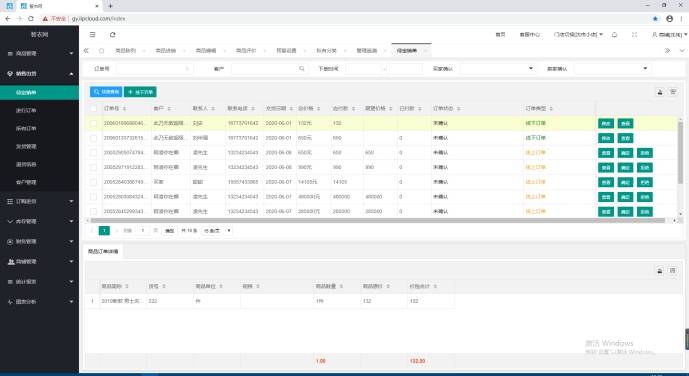Click the third action button in the 14100 row
Viewport: 689px width, 376px height.
coord(645,182)
